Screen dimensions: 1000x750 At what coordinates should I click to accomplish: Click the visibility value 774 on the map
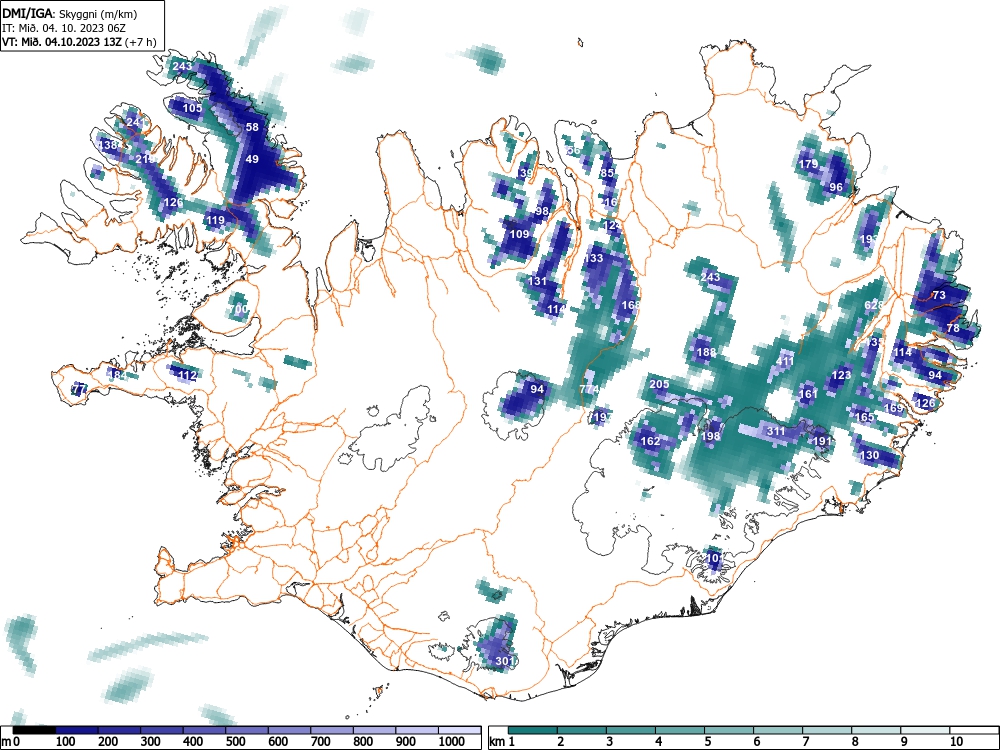pyautogui.click(x=589, y=389)
